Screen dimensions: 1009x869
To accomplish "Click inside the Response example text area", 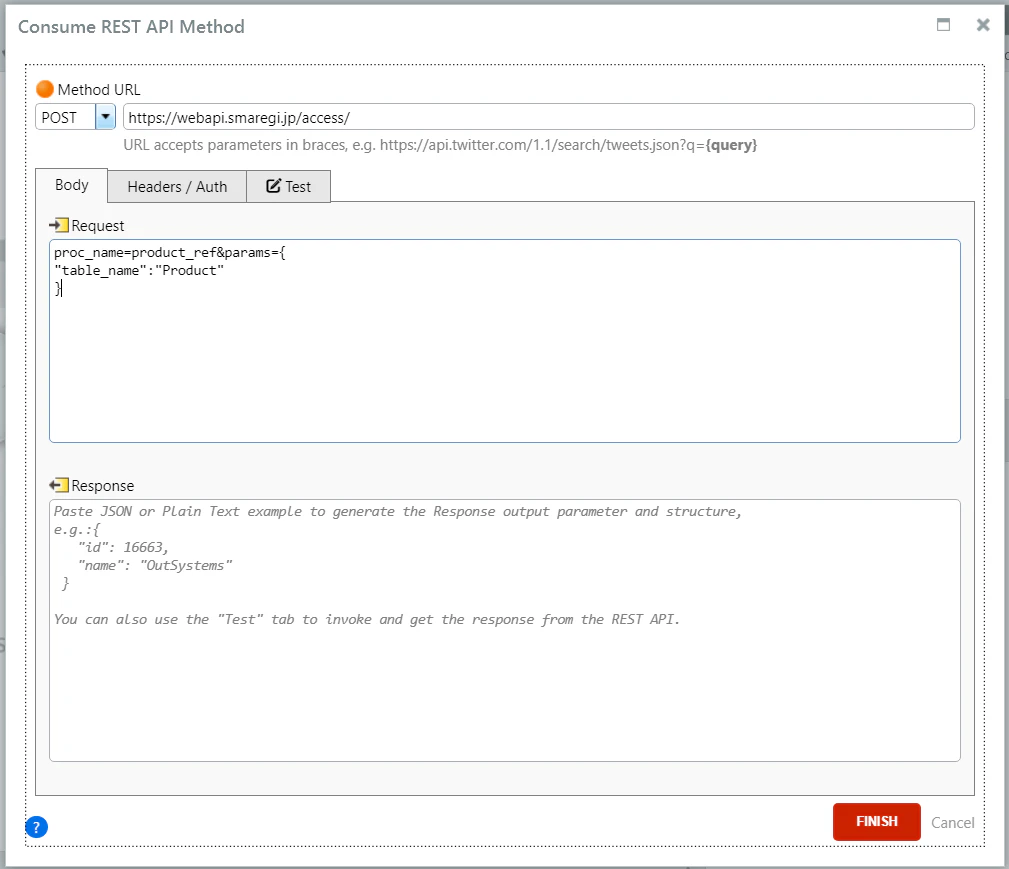I will pos(504,631).
